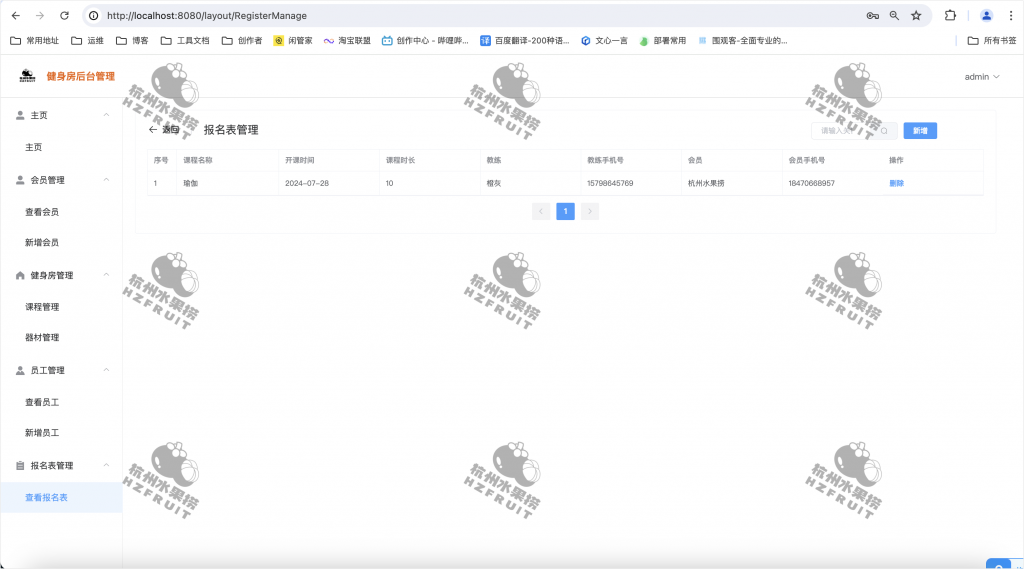Click the 开课时间 column header
1024x569 pixels.
[299, 160]
